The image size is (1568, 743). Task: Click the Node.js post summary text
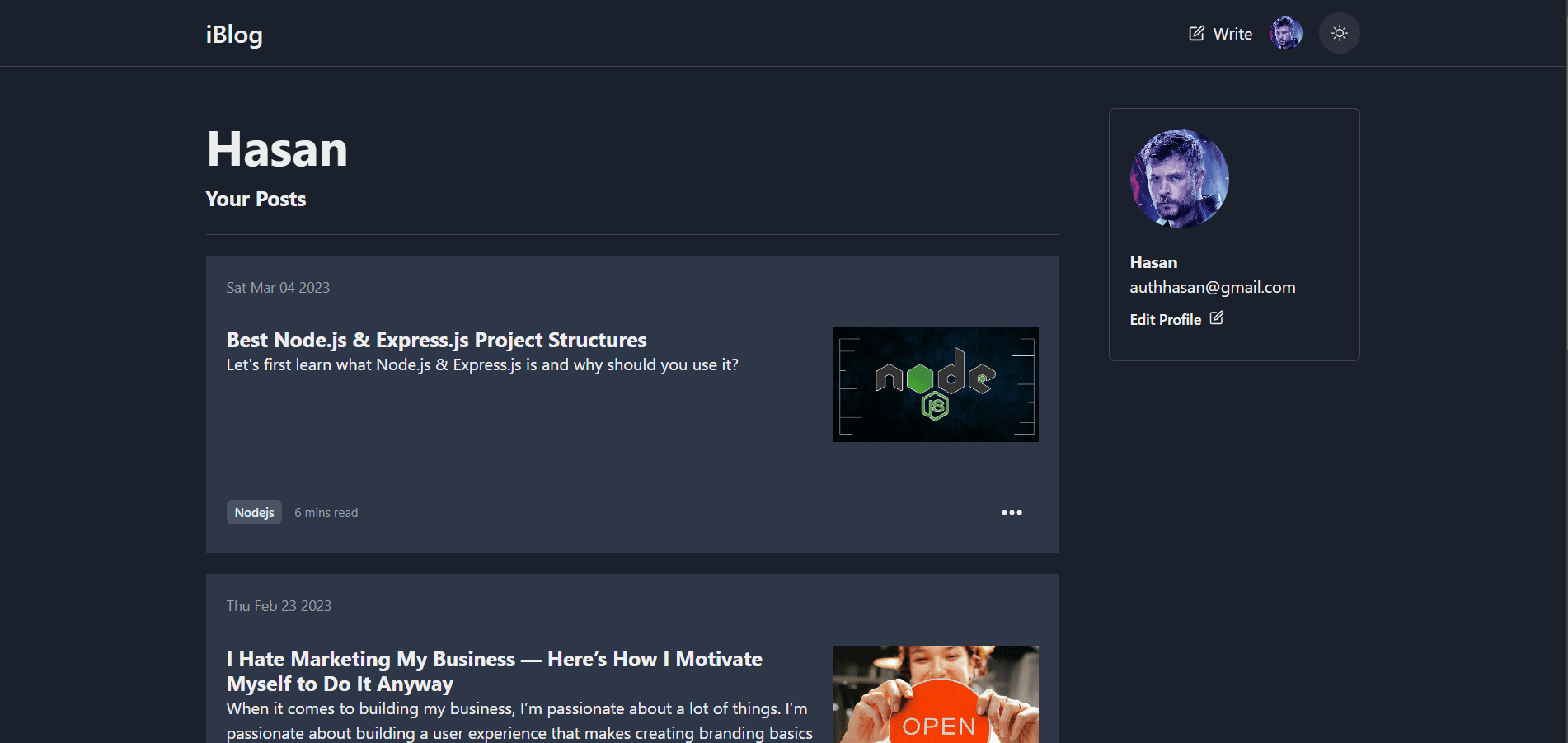482,364
